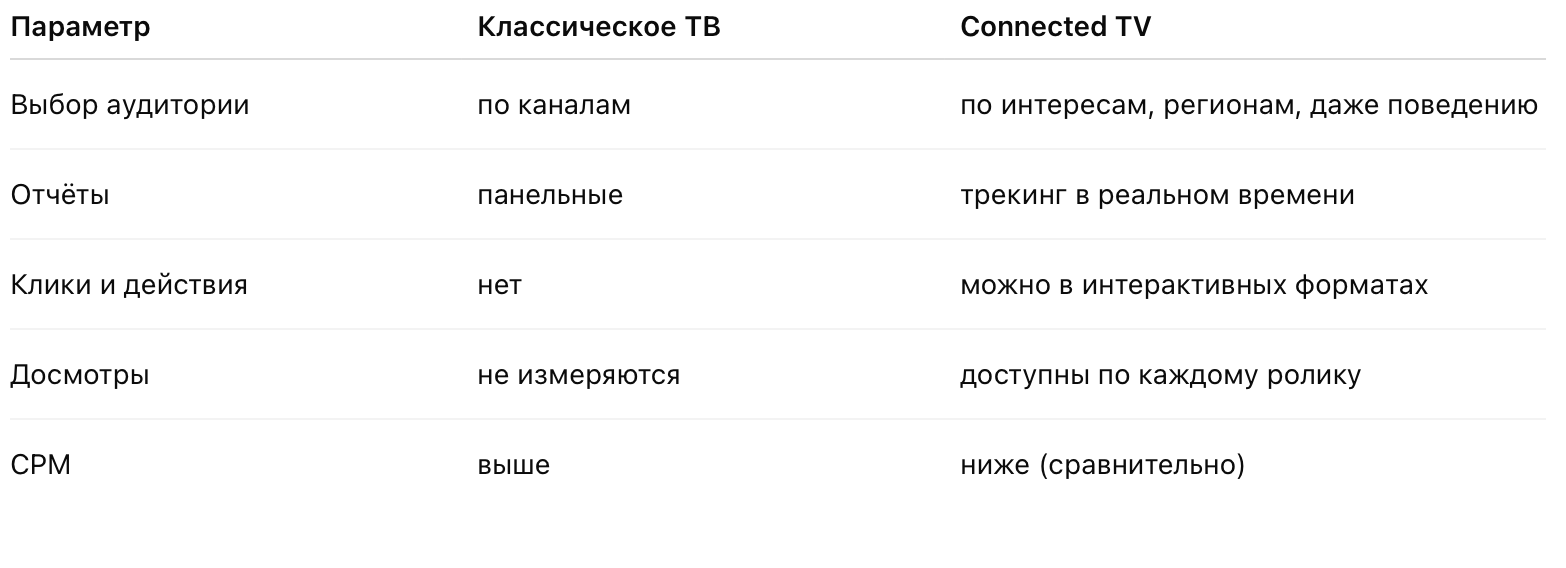Image resolution: width=1566 pixels, height=568 pixels.
Task: Click the Connected TV column header
Action: pyautogui.click(x=1055, y=27)
